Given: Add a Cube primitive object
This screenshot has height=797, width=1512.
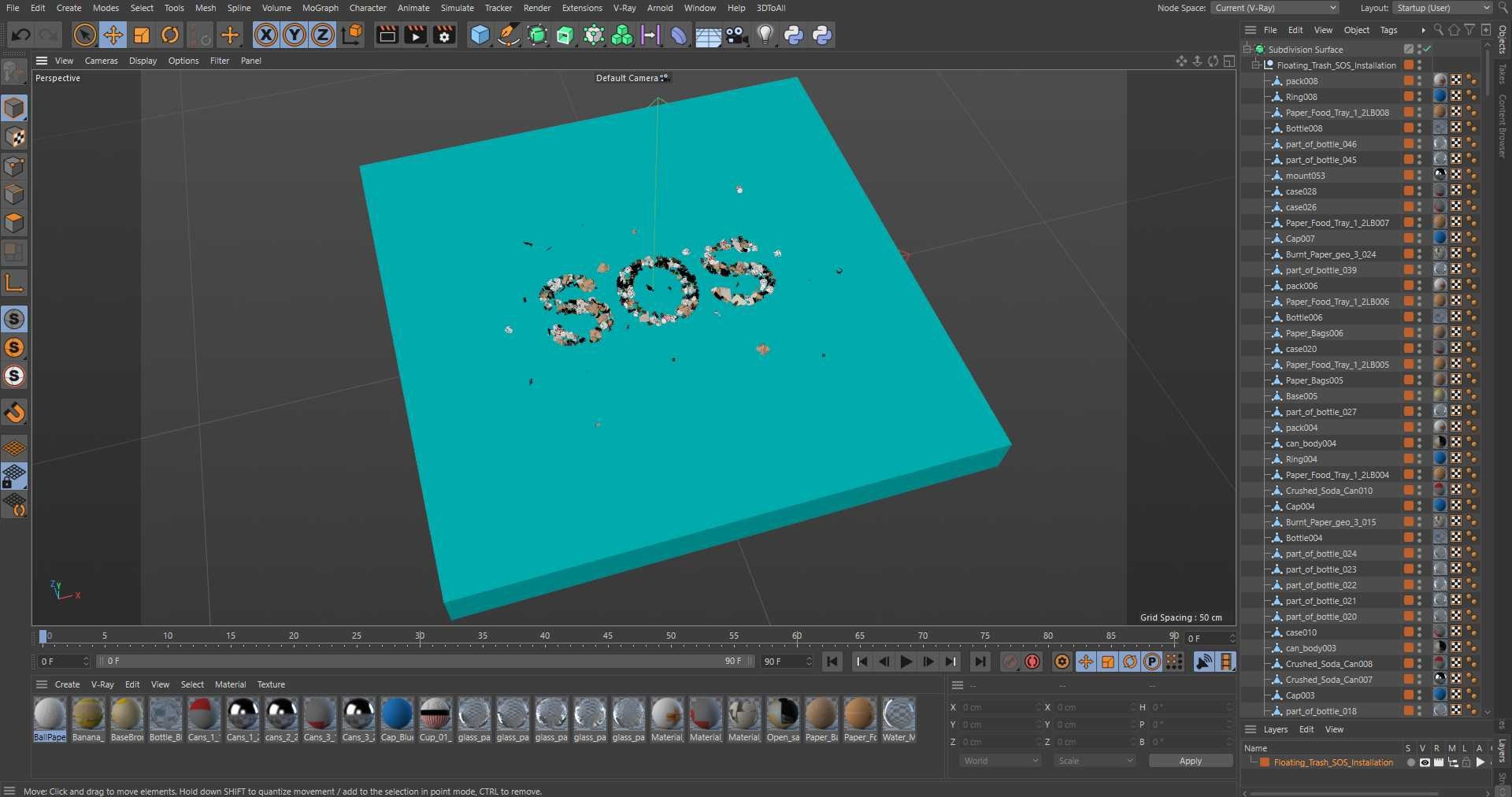Looking at the screenshot, I should coord(480,35).
